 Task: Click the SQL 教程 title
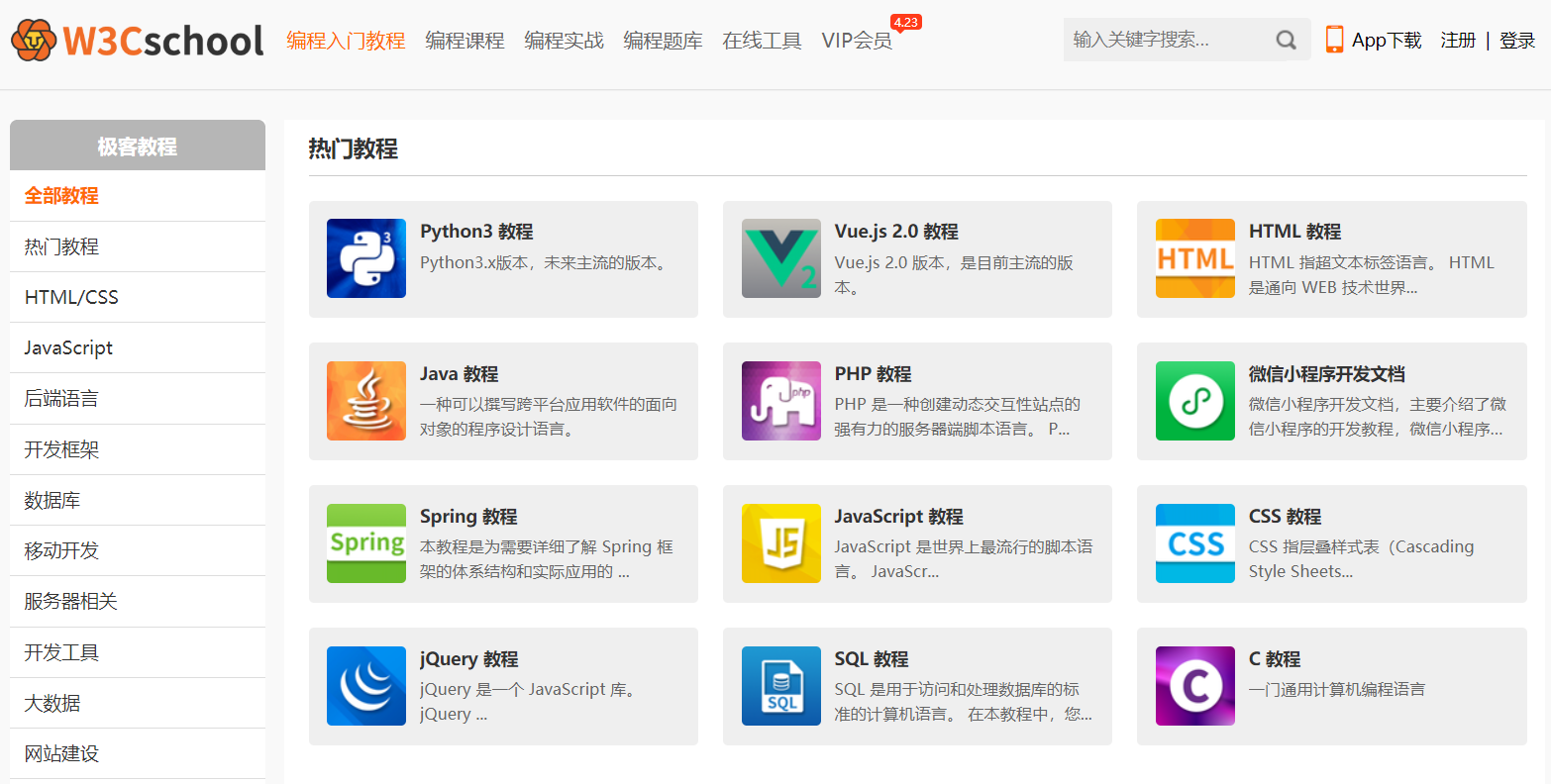(x=872, y=659)
